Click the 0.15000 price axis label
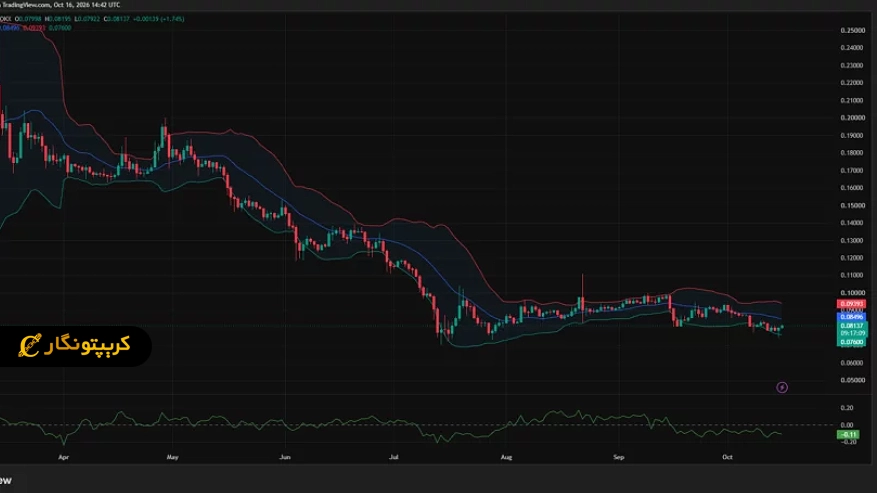This screenshot has width=877, height=493. click(852, 205)
